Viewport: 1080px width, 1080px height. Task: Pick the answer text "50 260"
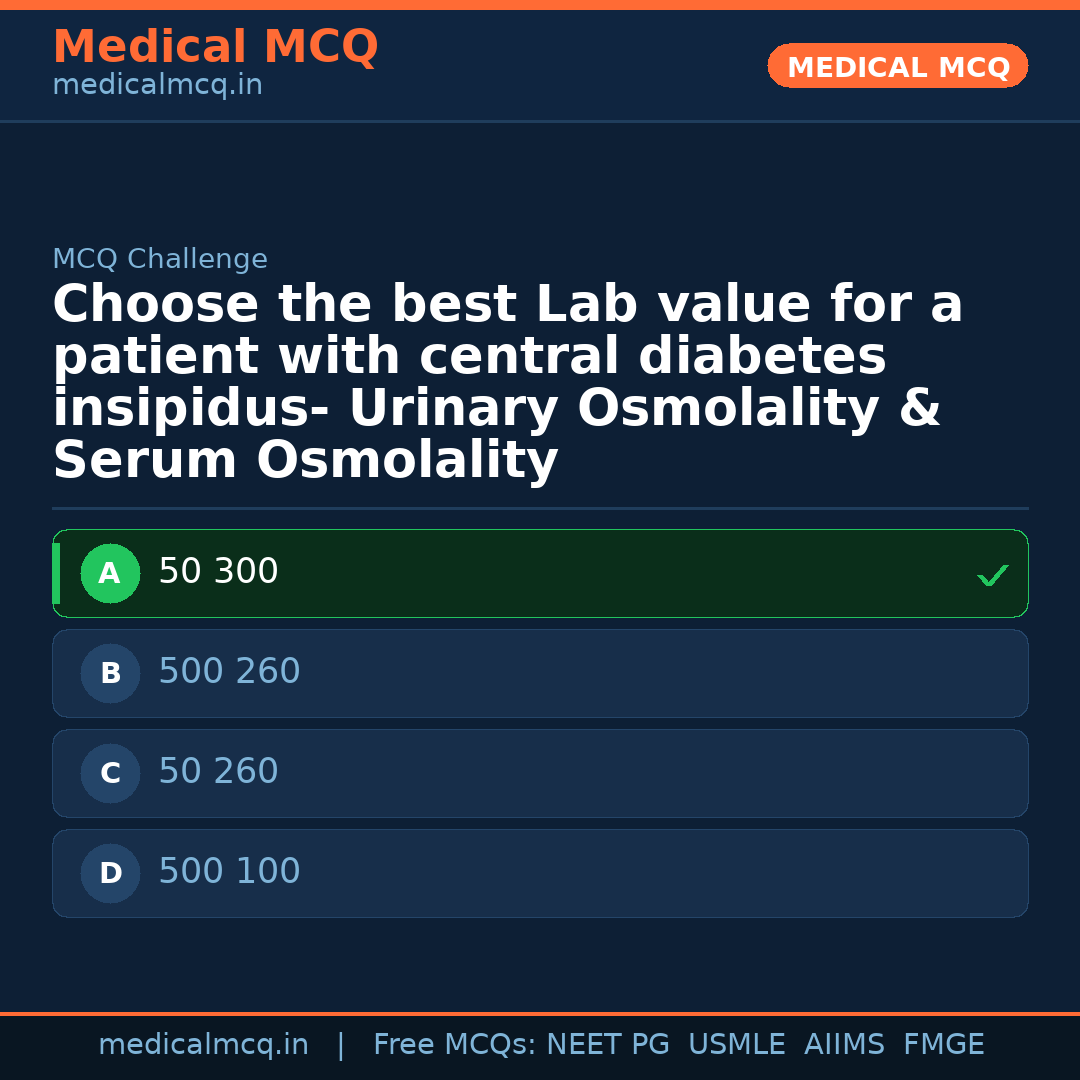218,772
